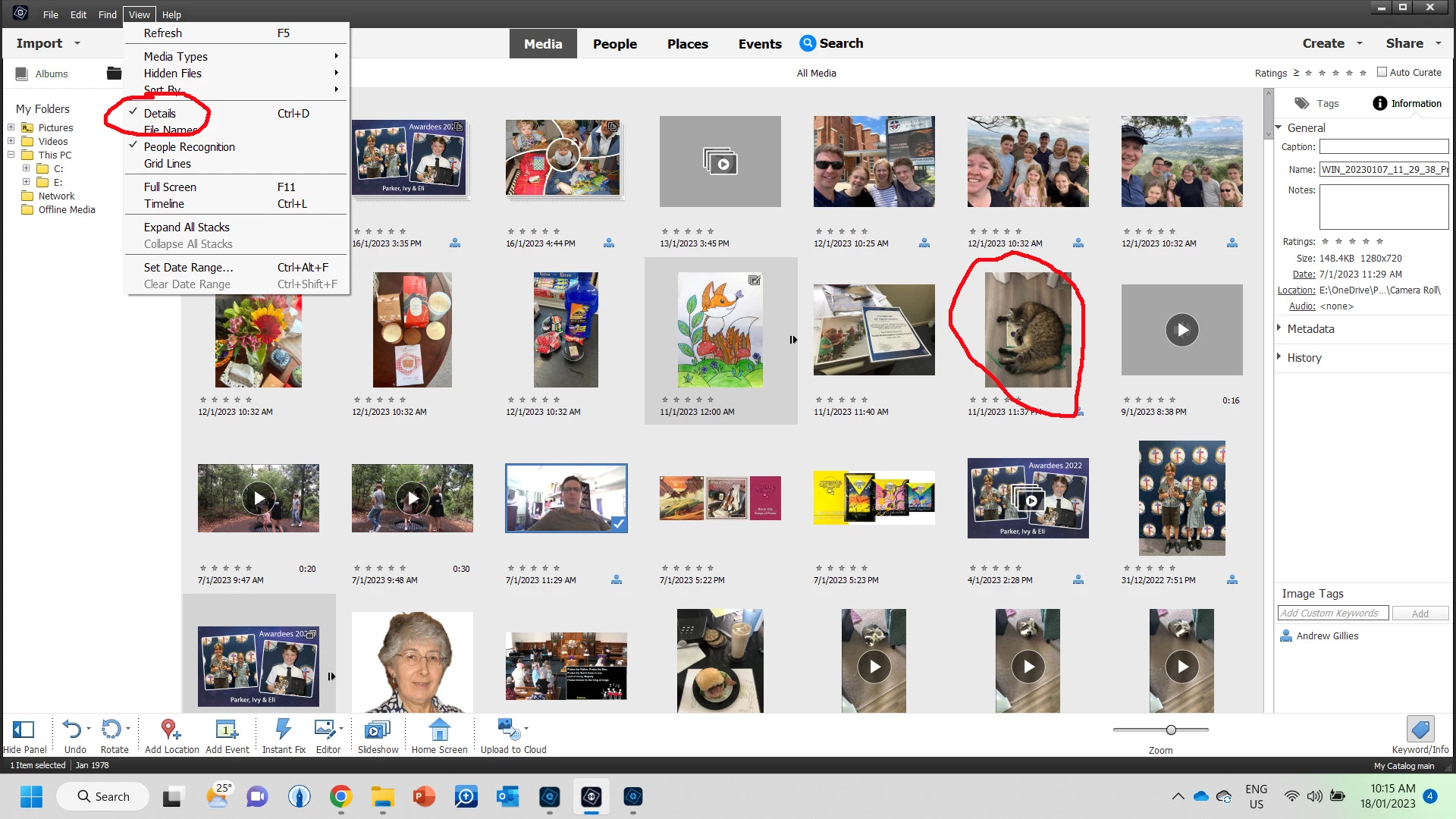
Task: Expand the Metadata section
Action: click(1310, 329)
